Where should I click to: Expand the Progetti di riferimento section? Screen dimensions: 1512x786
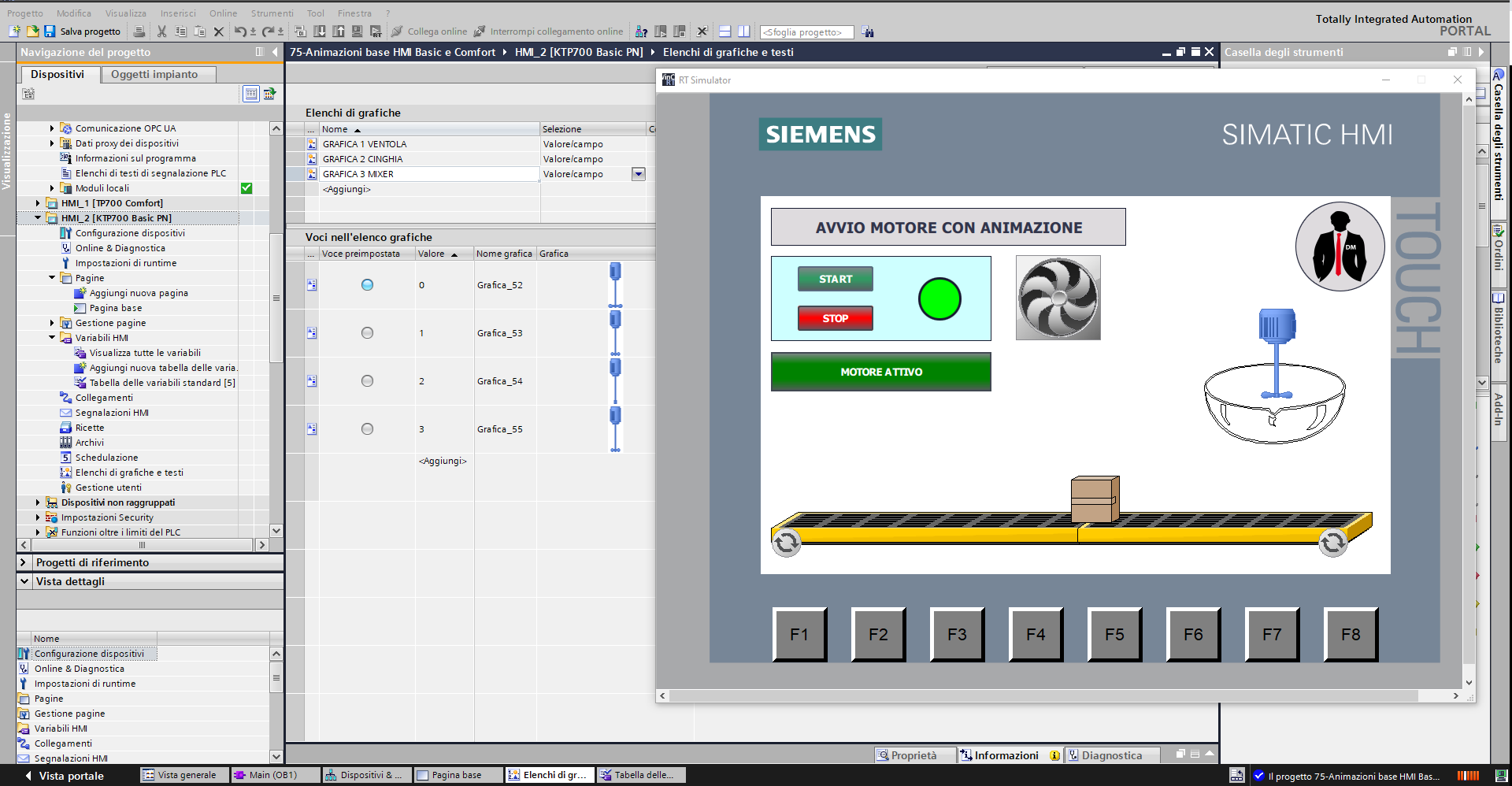coord(24,562)
